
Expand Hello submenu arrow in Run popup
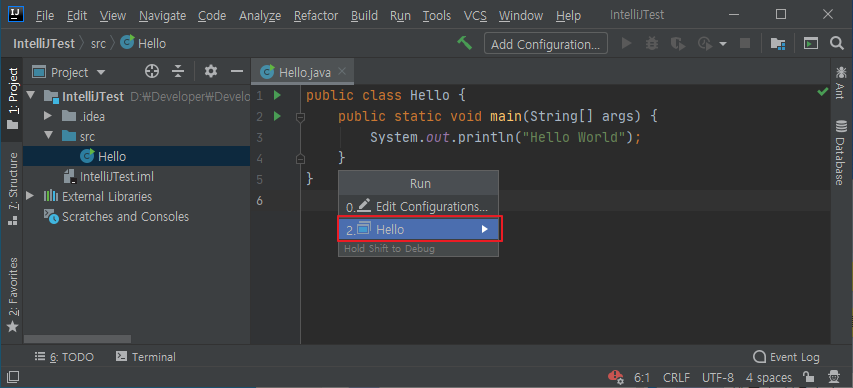(485, 229)
